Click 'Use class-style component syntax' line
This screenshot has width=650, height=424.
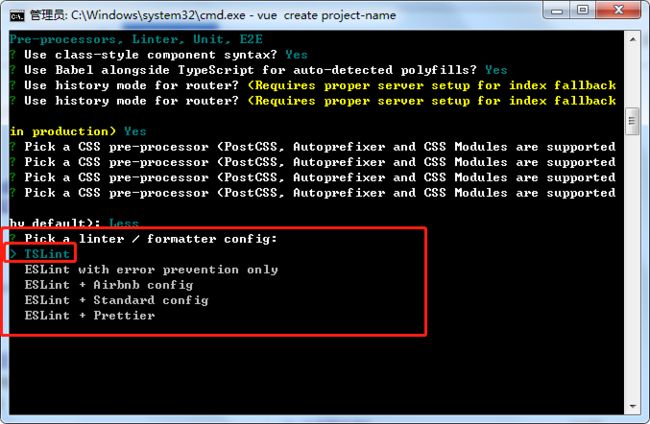150,55
